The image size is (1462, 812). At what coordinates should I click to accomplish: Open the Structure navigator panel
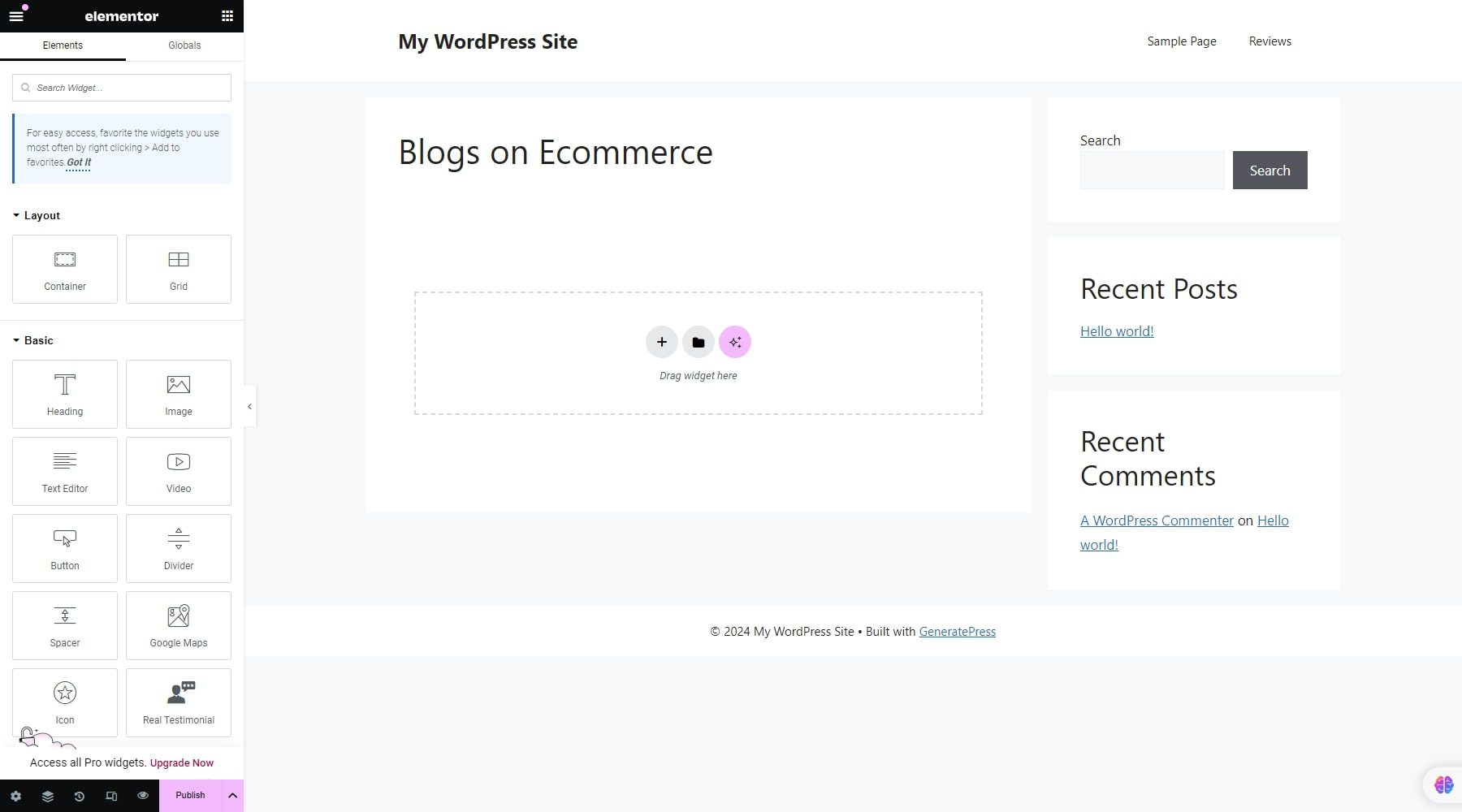pyautogui.click(x=47, y=796)
